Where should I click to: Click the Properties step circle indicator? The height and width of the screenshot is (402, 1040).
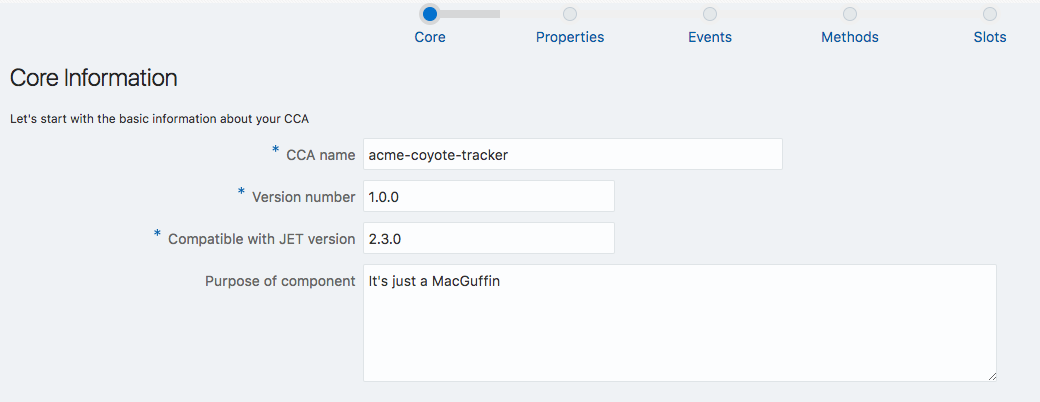click(x=570, y=14)
